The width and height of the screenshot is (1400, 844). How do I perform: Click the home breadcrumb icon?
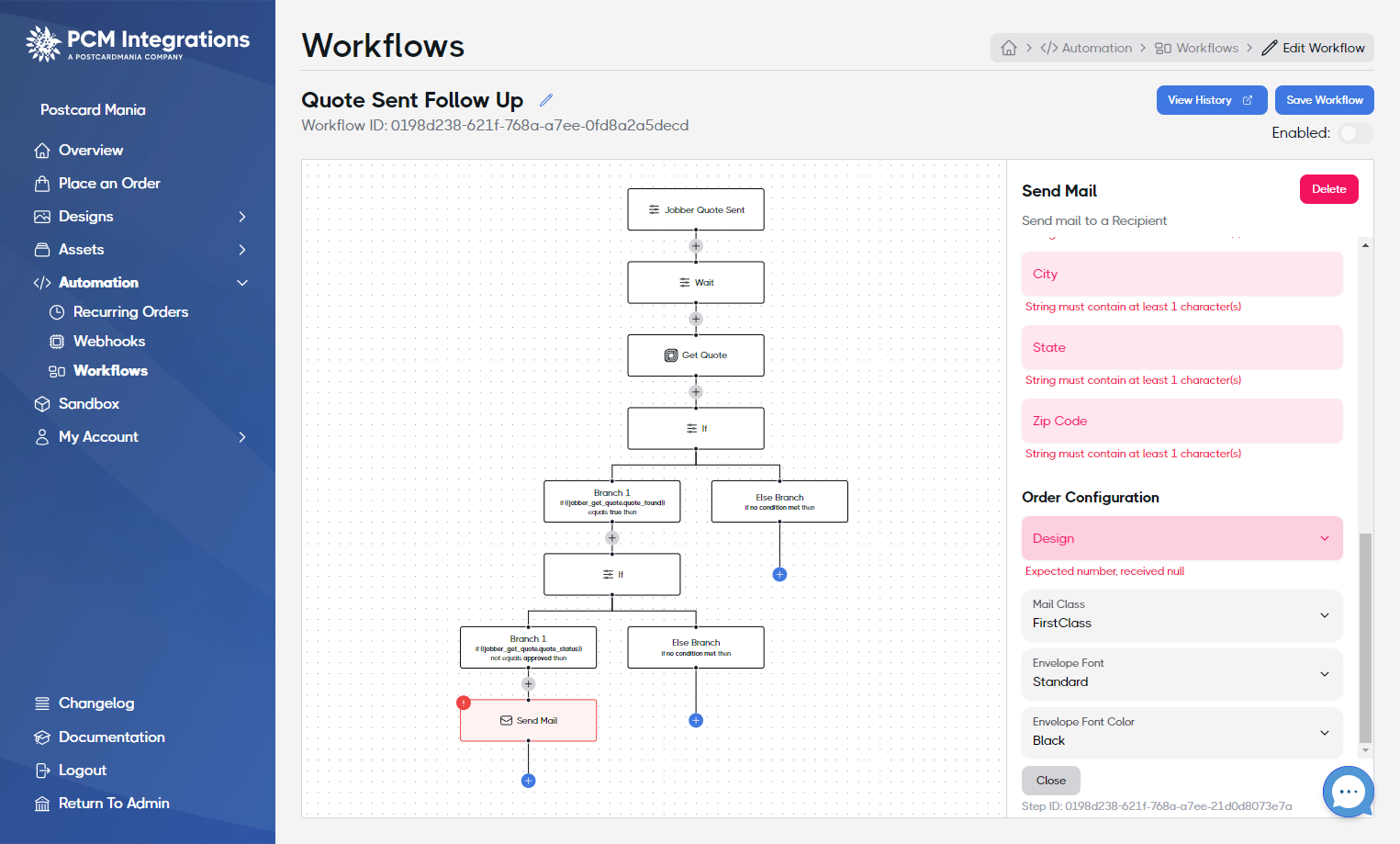click(1009, 48)
